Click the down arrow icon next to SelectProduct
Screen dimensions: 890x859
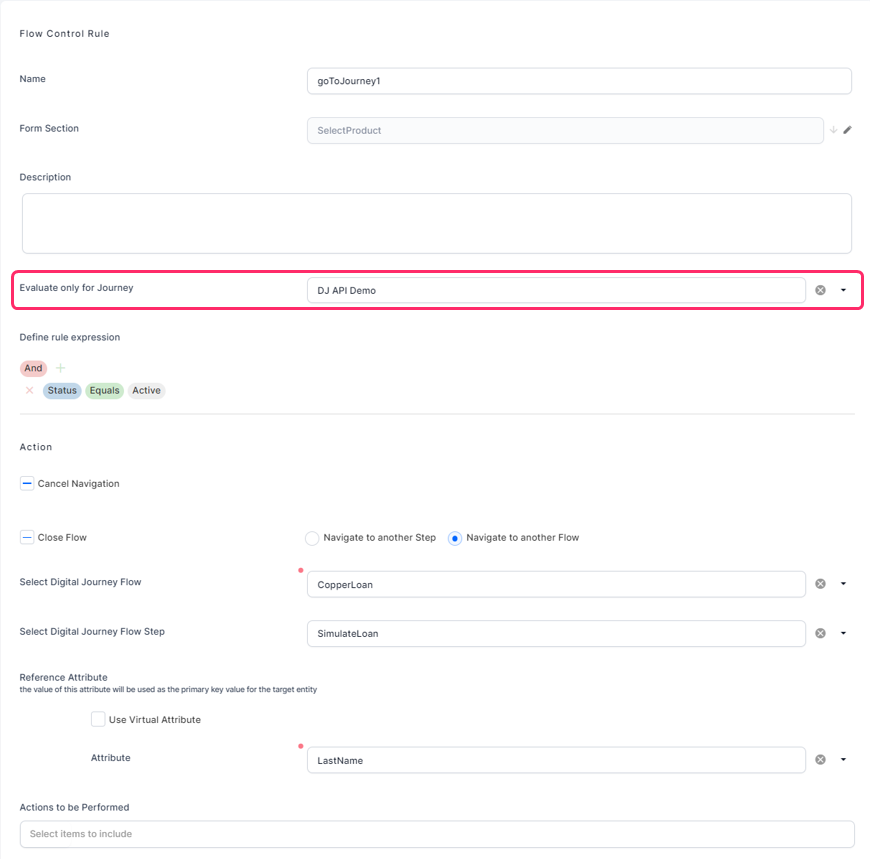tap(833, 130)
